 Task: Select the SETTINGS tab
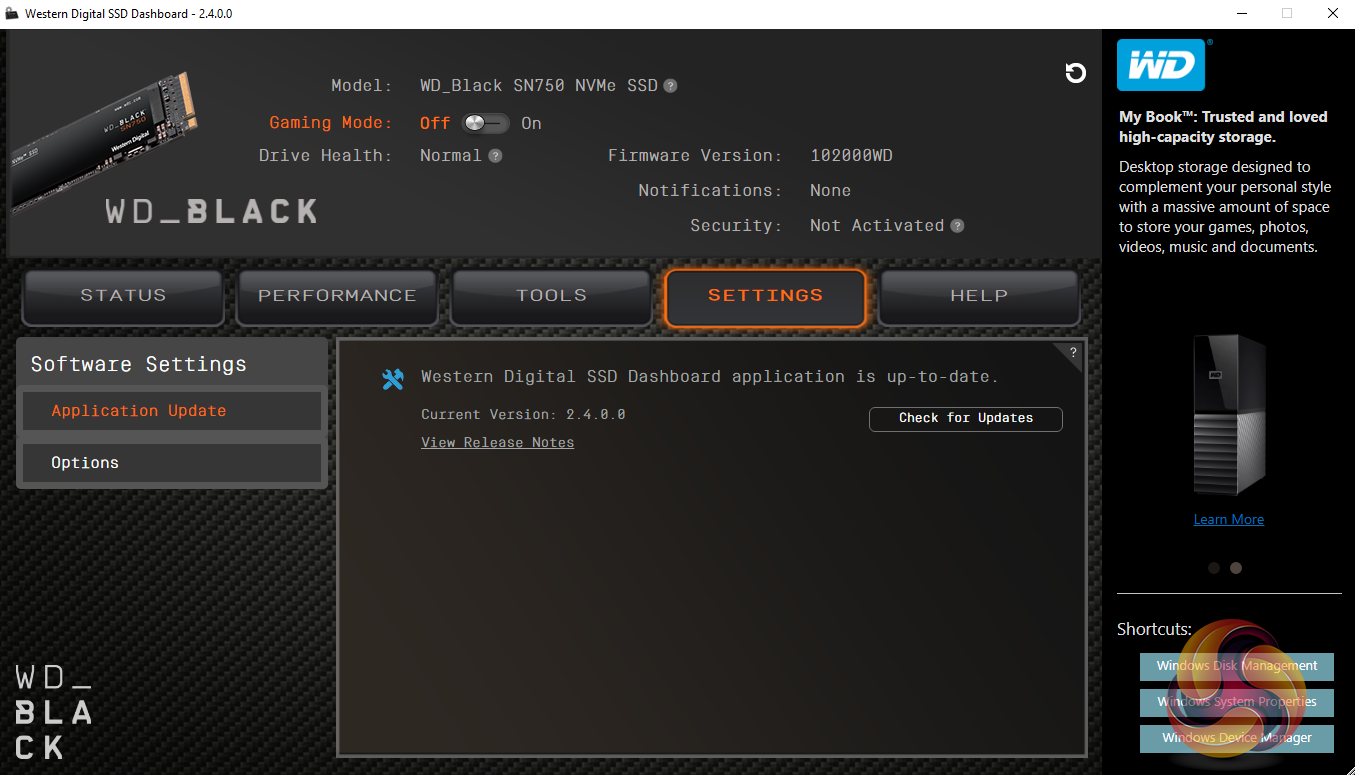pos(765,296)
